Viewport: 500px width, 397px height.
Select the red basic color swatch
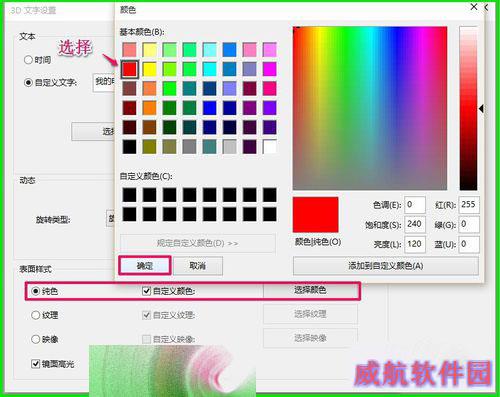click(129, 69)
